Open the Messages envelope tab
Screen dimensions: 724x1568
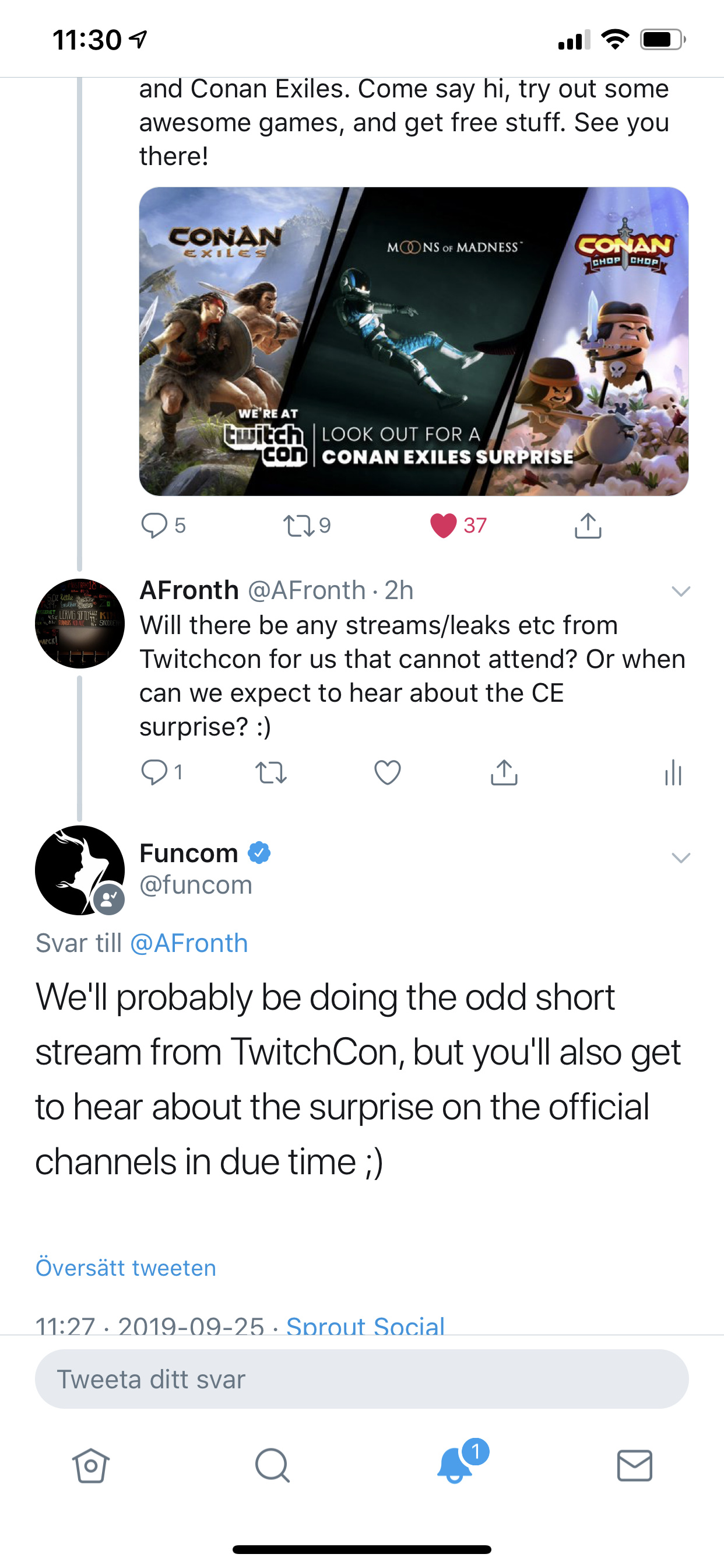tap(635, 1465)
